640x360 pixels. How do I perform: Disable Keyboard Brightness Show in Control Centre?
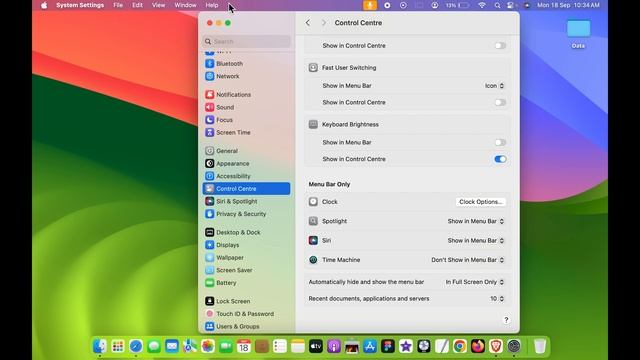click(x=500, y=159)
